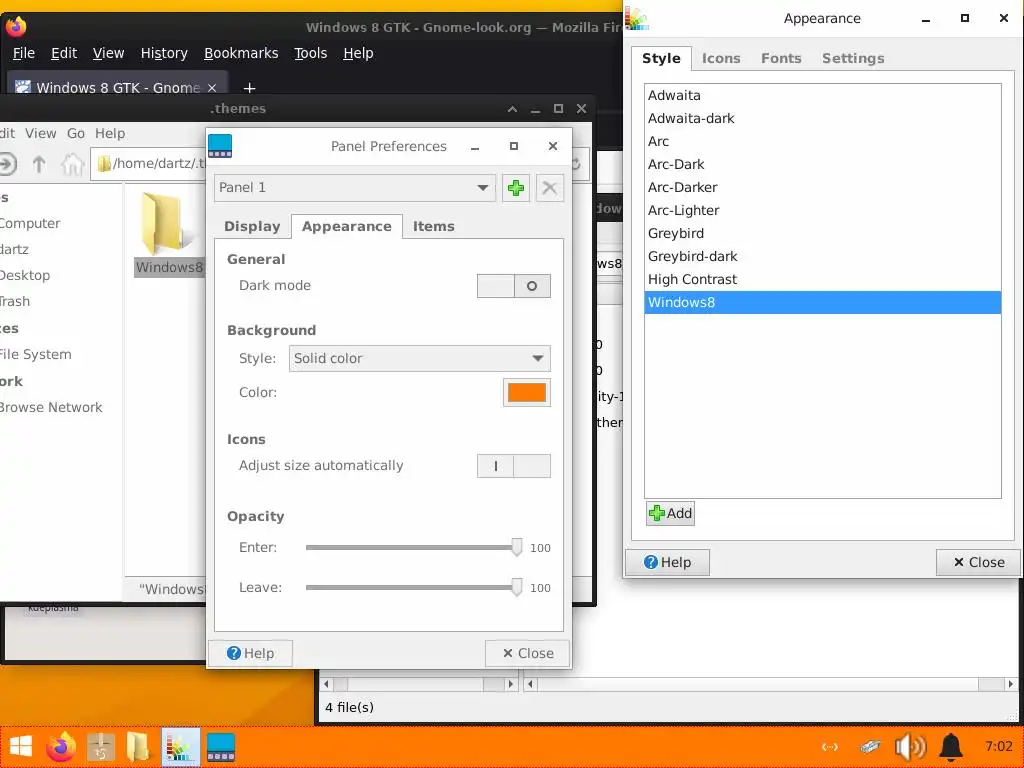The image size is (1024, 768).
Task: Open Firefox File menu
Action: pos(24,54)
